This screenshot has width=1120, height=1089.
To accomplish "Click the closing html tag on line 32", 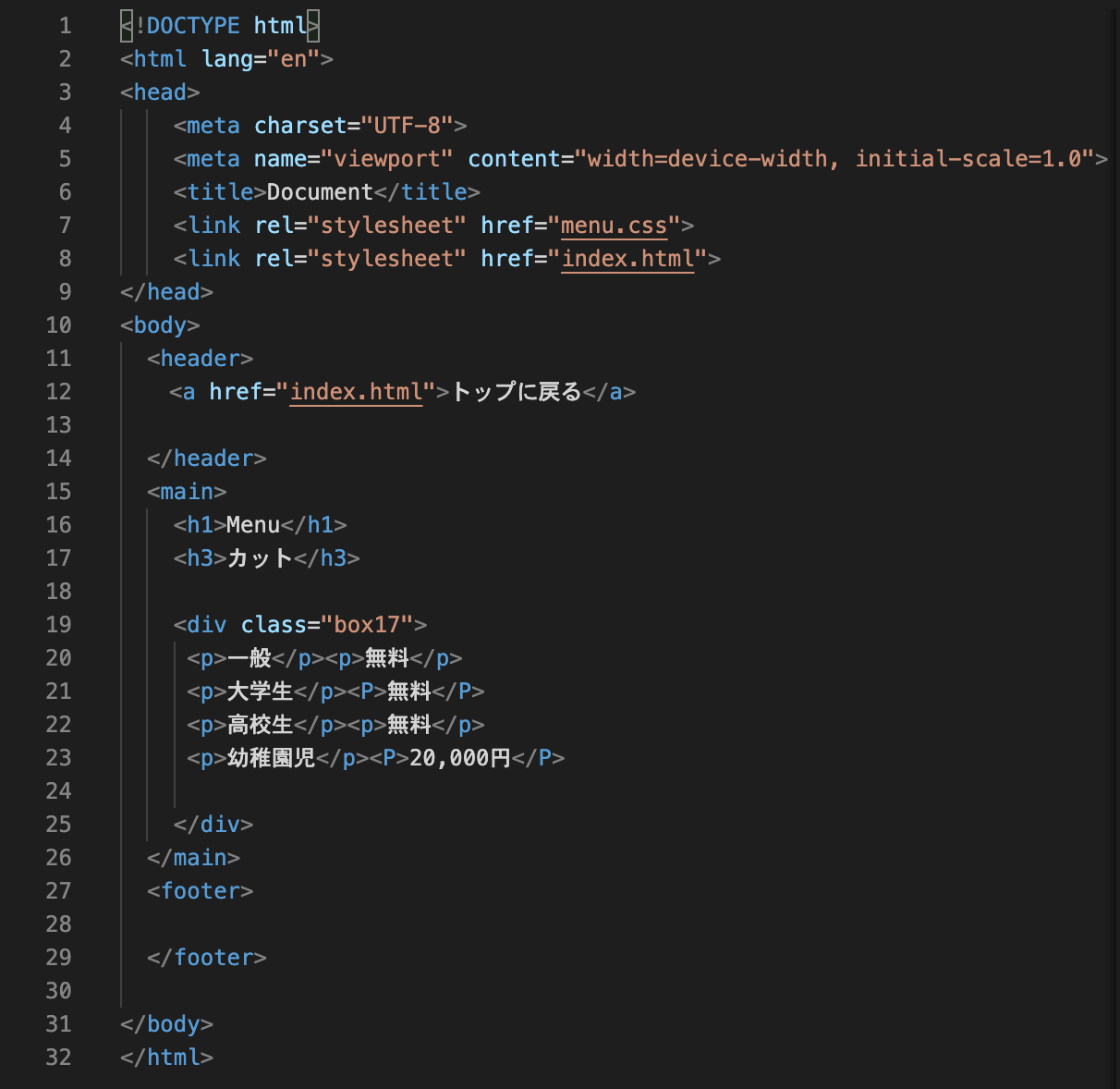I will tap(166, 1058).
